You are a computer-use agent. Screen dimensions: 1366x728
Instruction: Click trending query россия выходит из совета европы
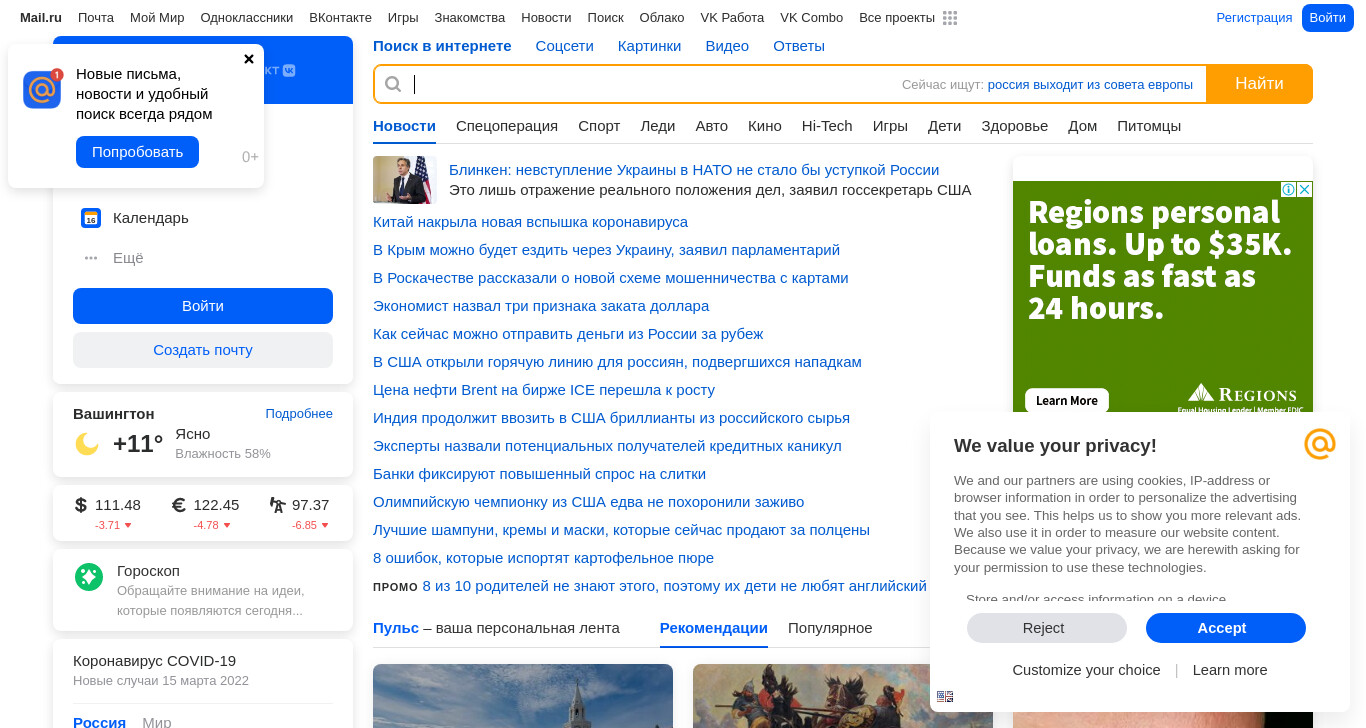(x=1090, y=85)
